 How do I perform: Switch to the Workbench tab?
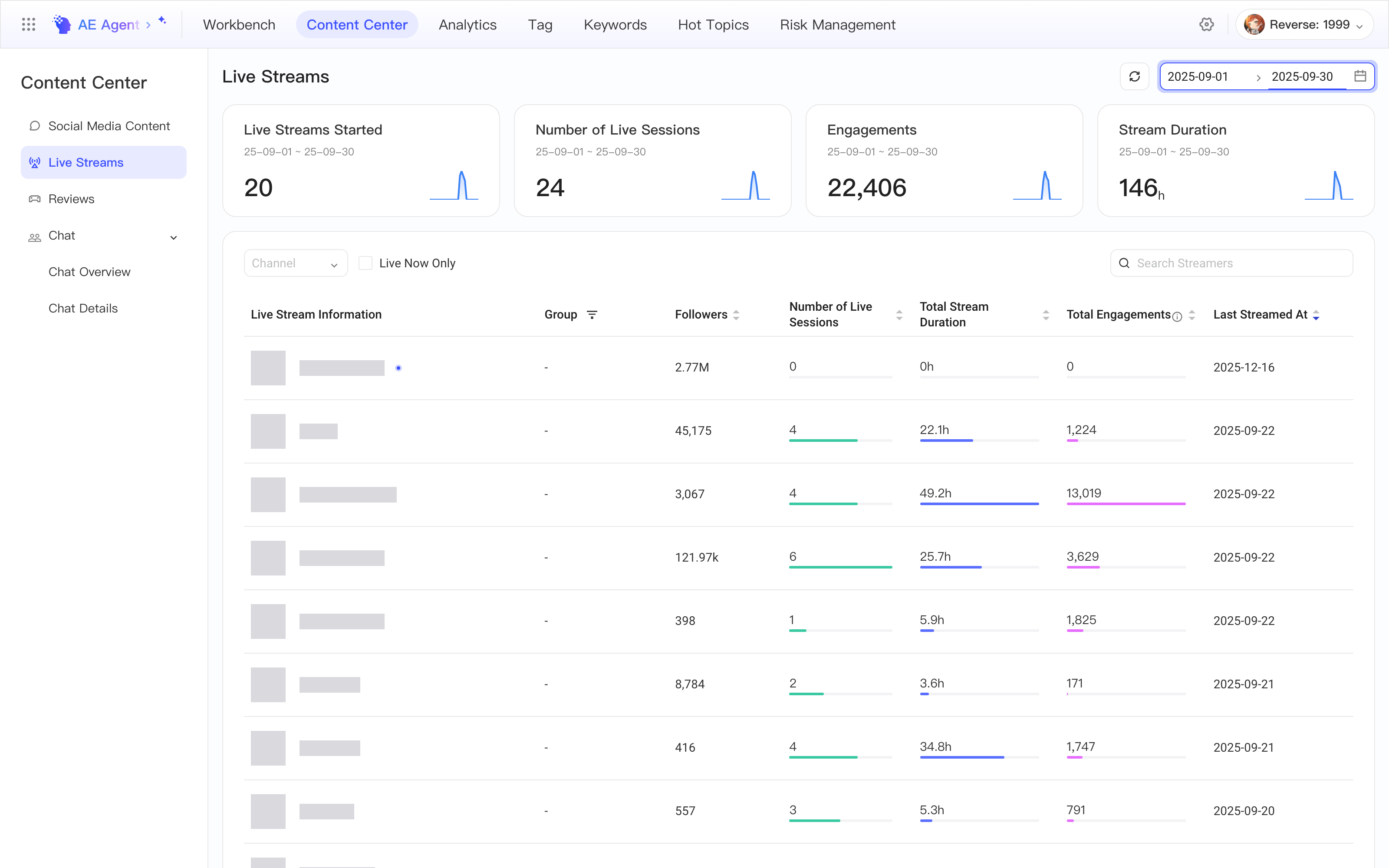239,25
